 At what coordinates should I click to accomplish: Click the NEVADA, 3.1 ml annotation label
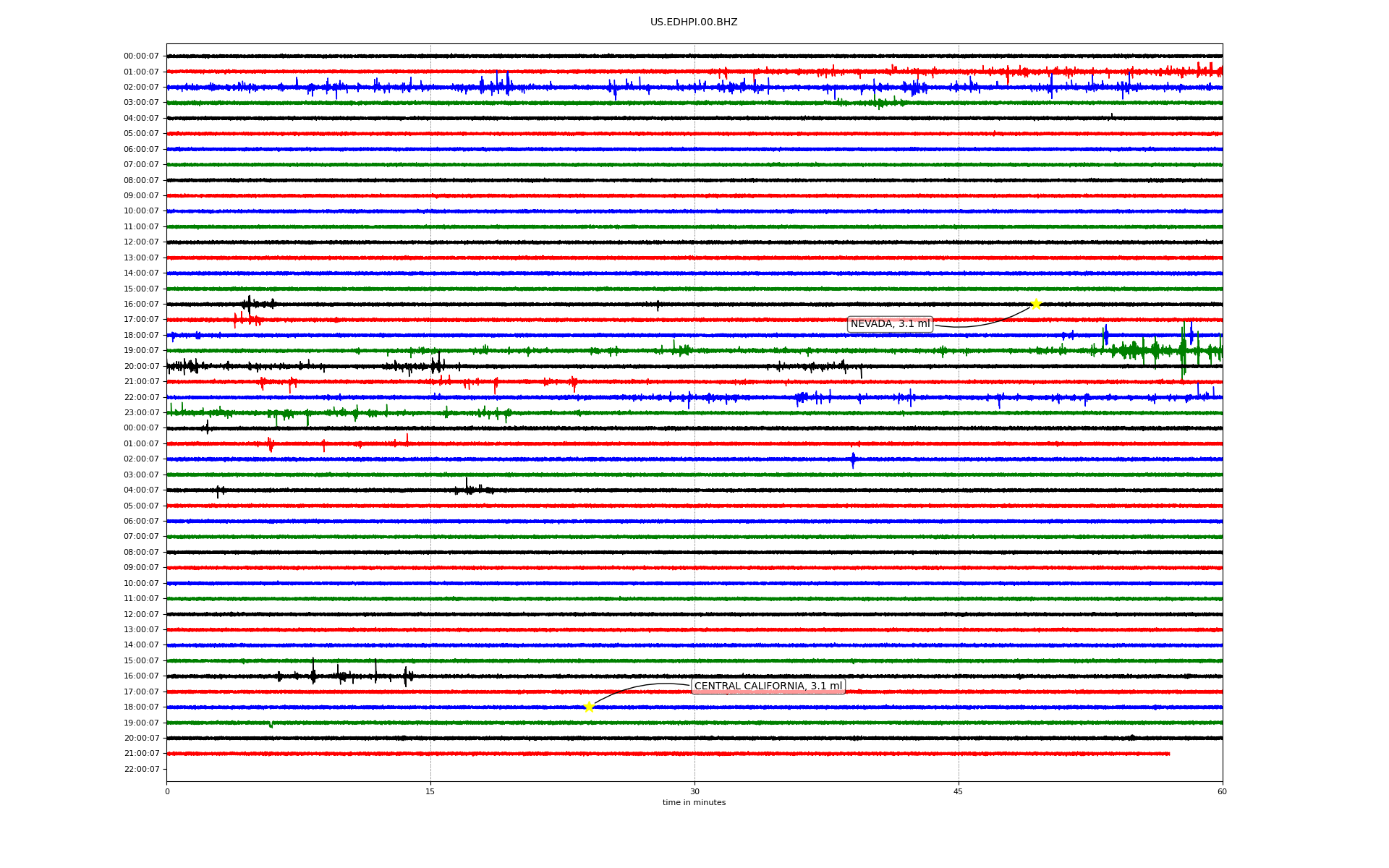point(890,324)
